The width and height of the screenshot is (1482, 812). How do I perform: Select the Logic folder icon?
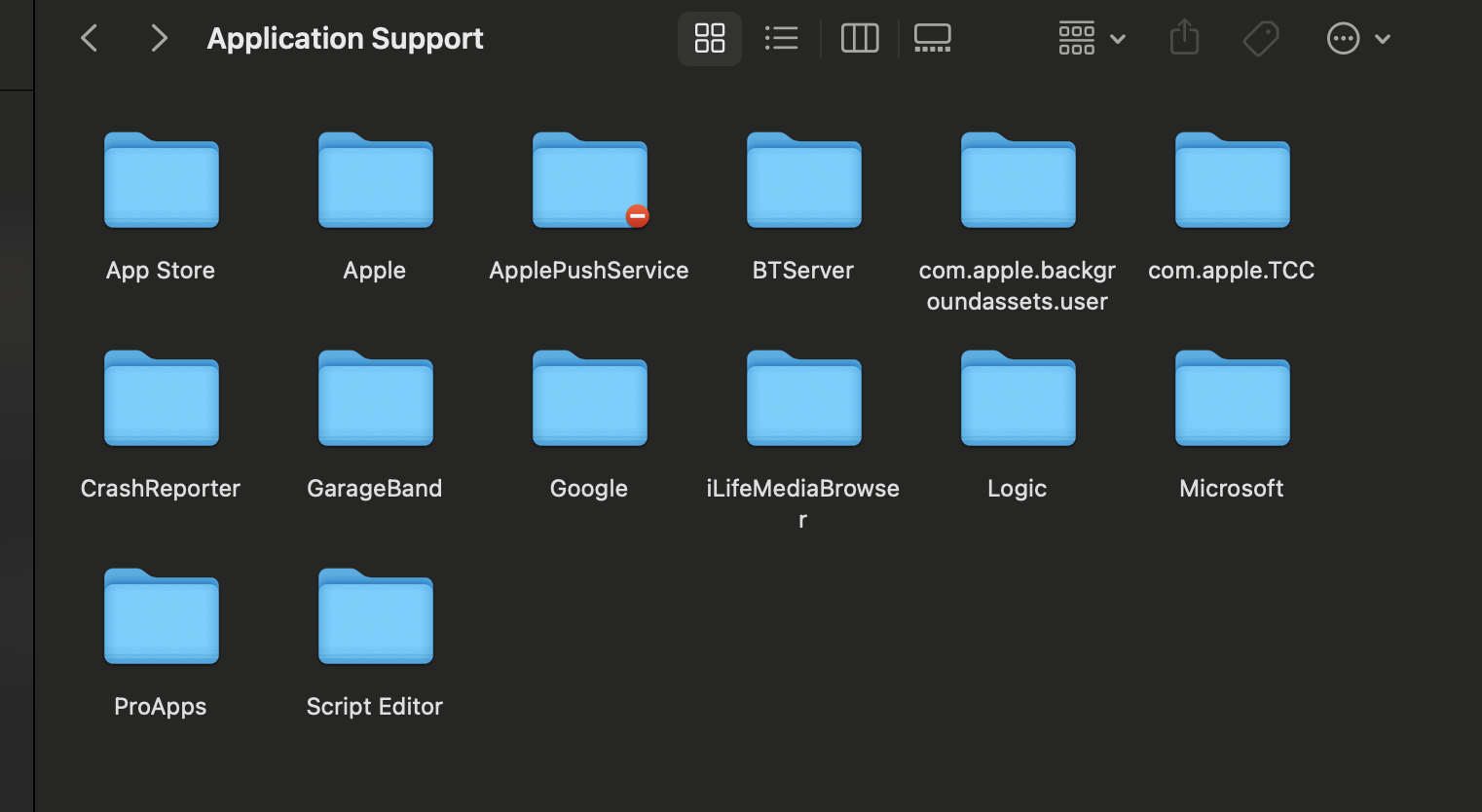1019,398
